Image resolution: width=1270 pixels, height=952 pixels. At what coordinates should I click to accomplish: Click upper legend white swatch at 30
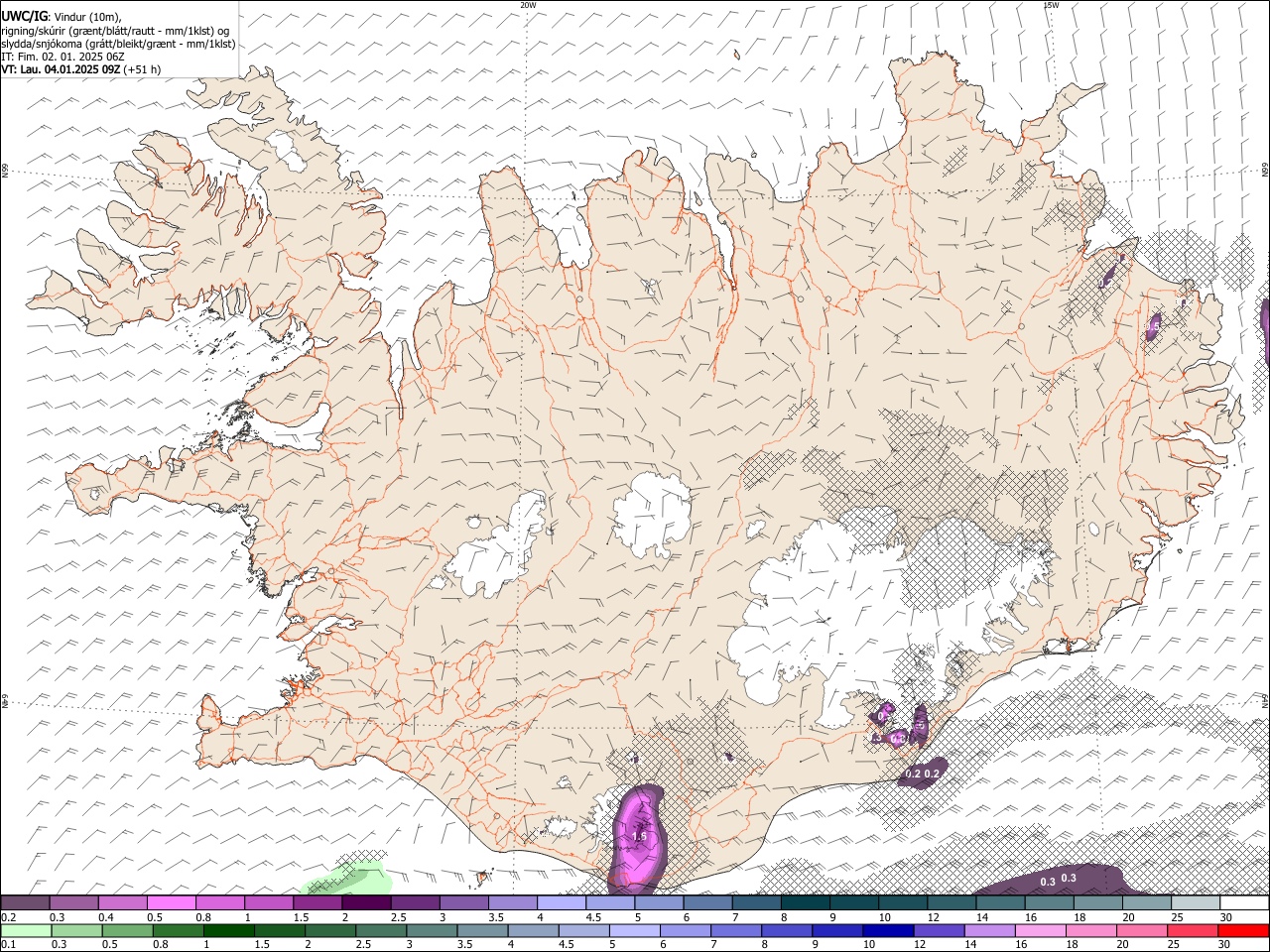coord(1244,902)
